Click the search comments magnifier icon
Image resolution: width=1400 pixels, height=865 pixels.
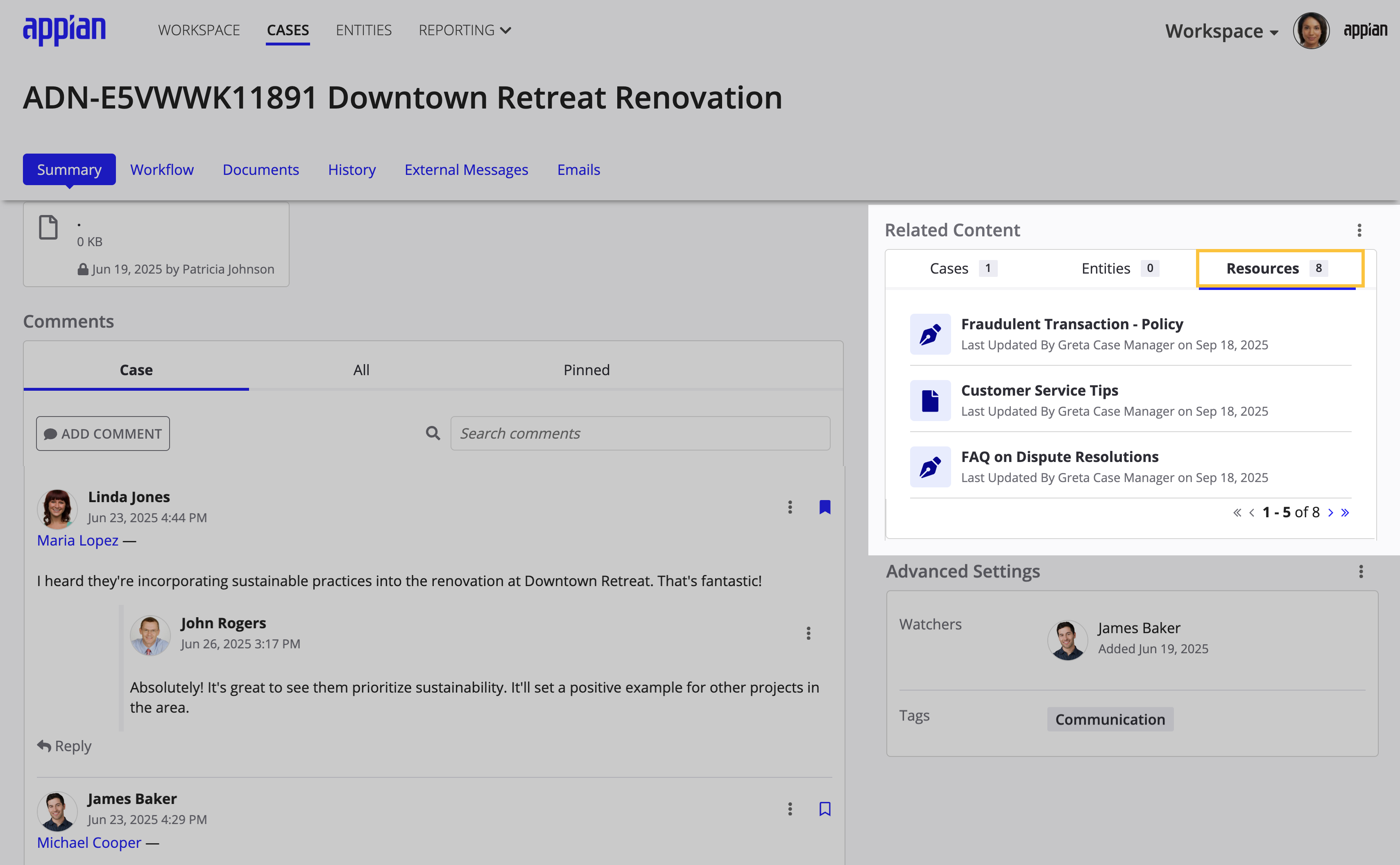click(433, 433)
